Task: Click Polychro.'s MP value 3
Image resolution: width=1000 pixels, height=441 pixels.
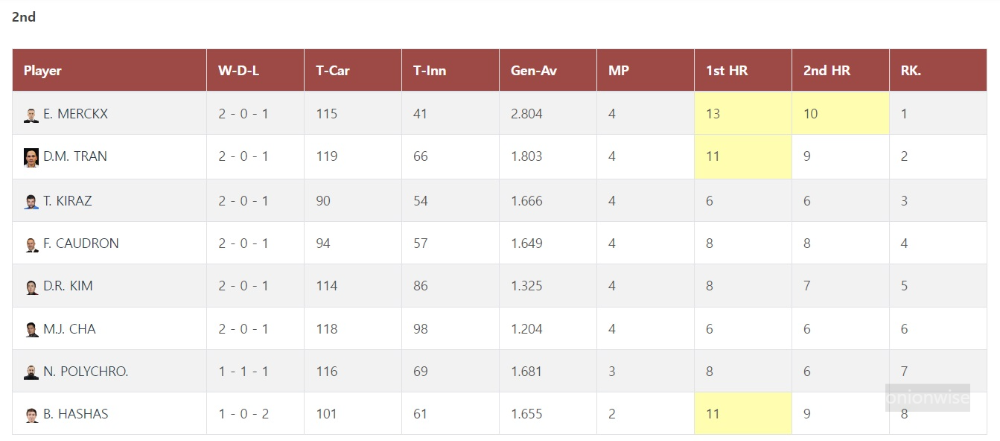Action: point(612,371)
